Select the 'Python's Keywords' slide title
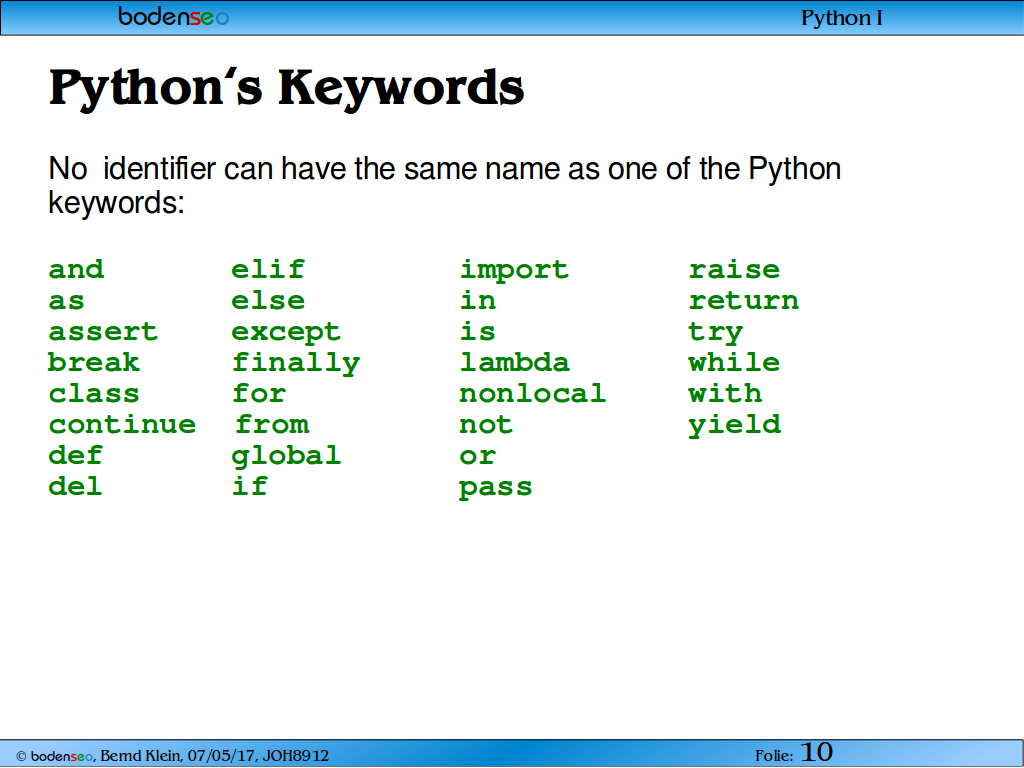Viewport: 1024px width, 768px height. pos(287,88)
